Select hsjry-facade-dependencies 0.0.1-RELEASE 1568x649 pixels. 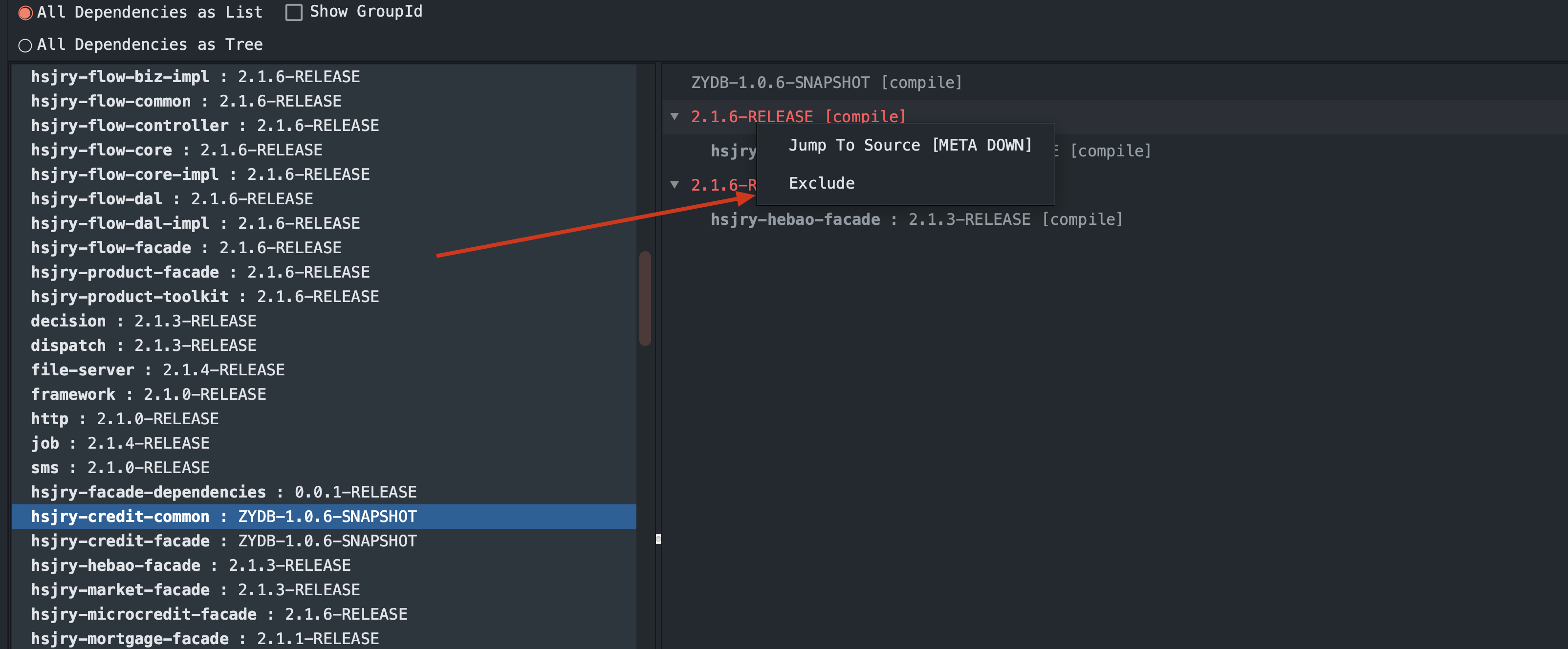223,492
